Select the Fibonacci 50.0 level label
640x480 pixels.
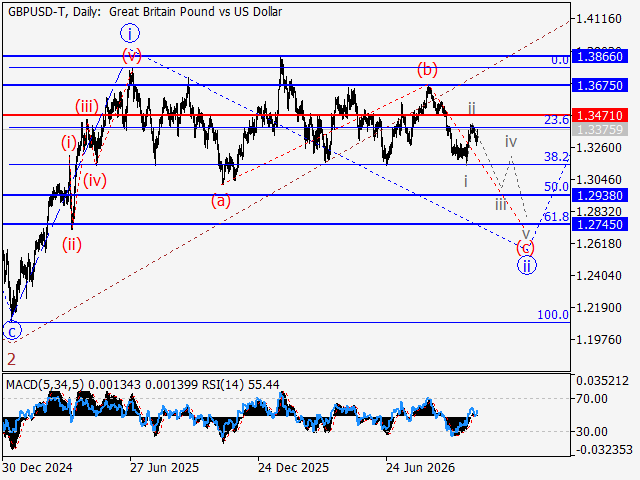coord(556,187)
